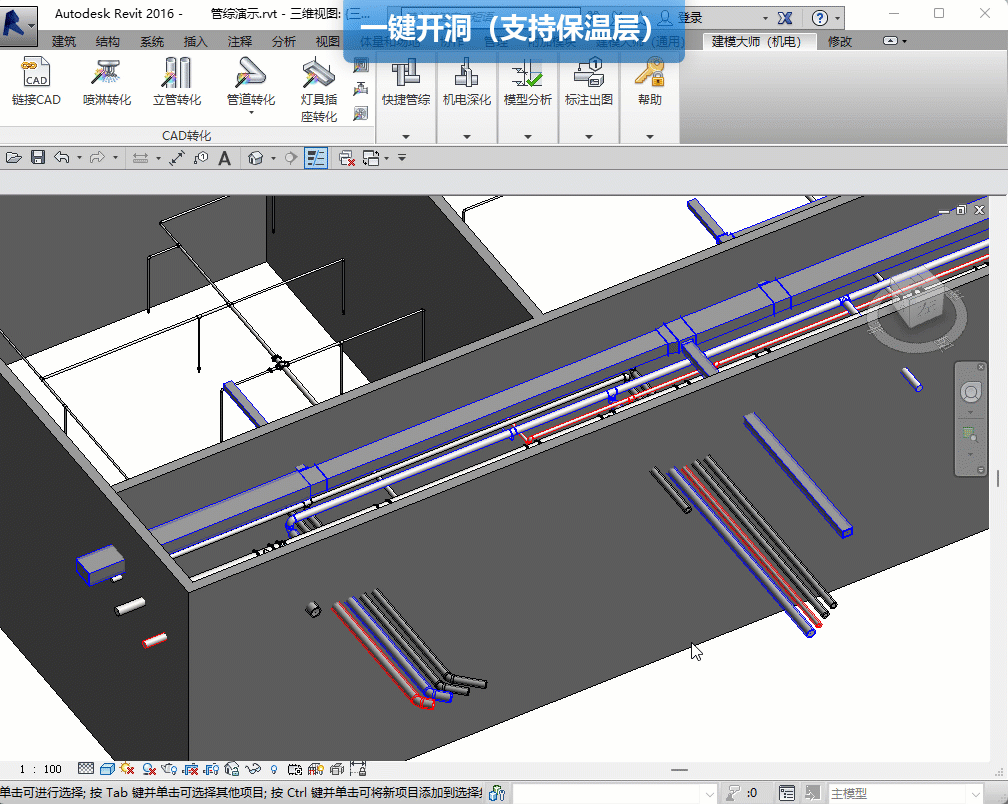The width and height of the screenshot is (1008, 804).
Task: Open the 修改 ribbon tab
Action: [x=840, y=41]
